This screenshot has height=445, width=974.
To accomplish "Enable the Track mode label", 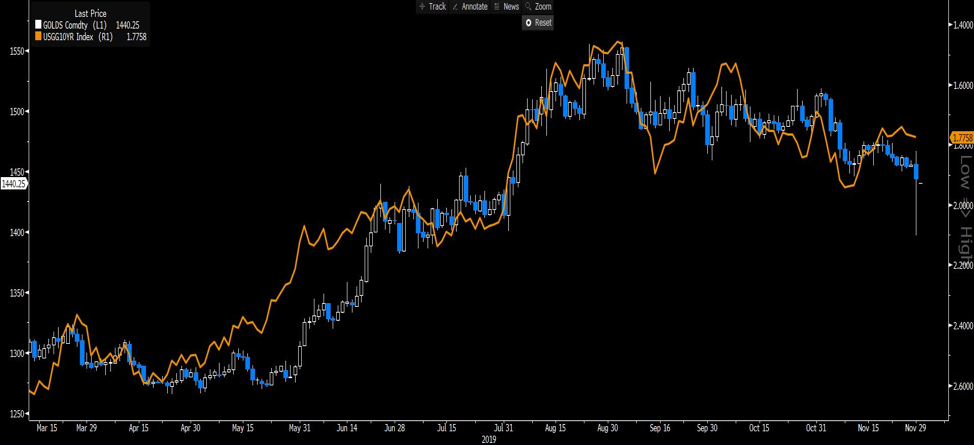I will [x=437, y=6].
